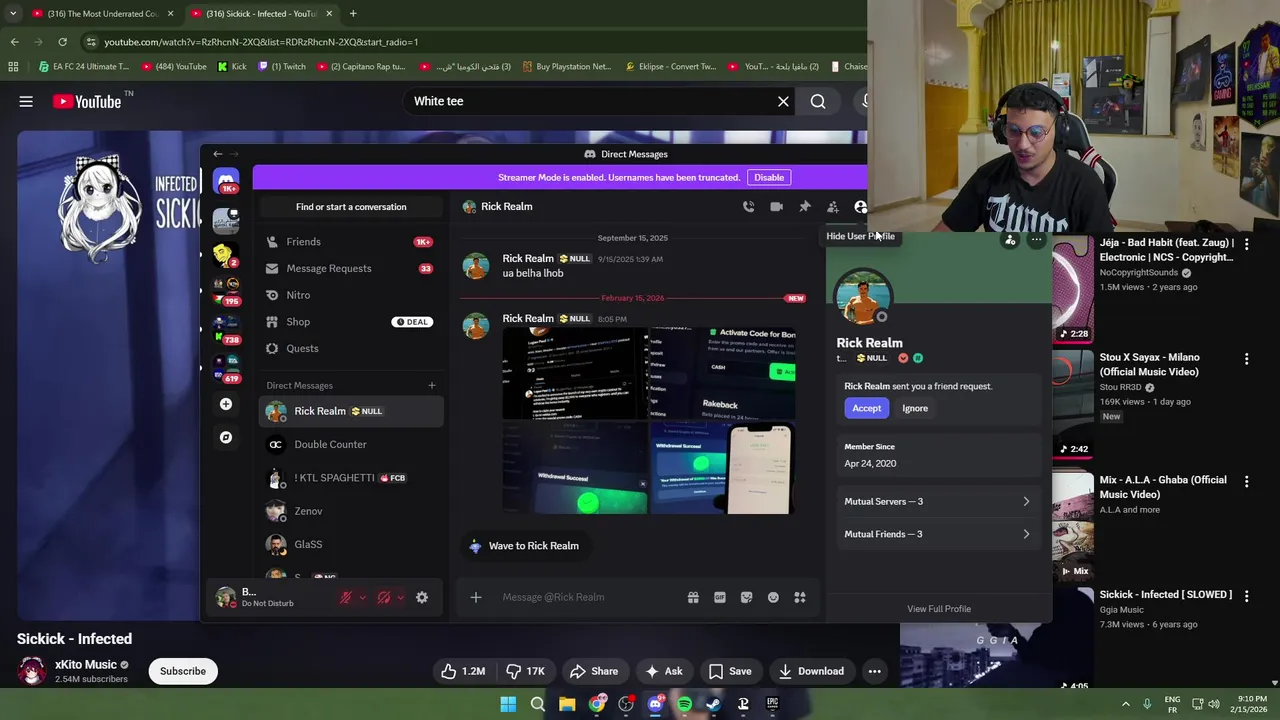The height and width of the screenshot is (720, 1280).
Task: Open File Explorer from taskbar
Action: coord(567,704)
